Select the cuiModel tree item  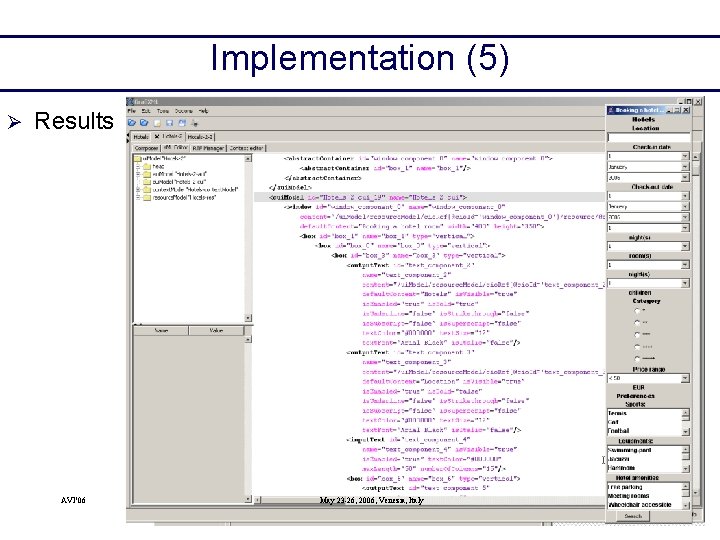(x=180, y=182)
